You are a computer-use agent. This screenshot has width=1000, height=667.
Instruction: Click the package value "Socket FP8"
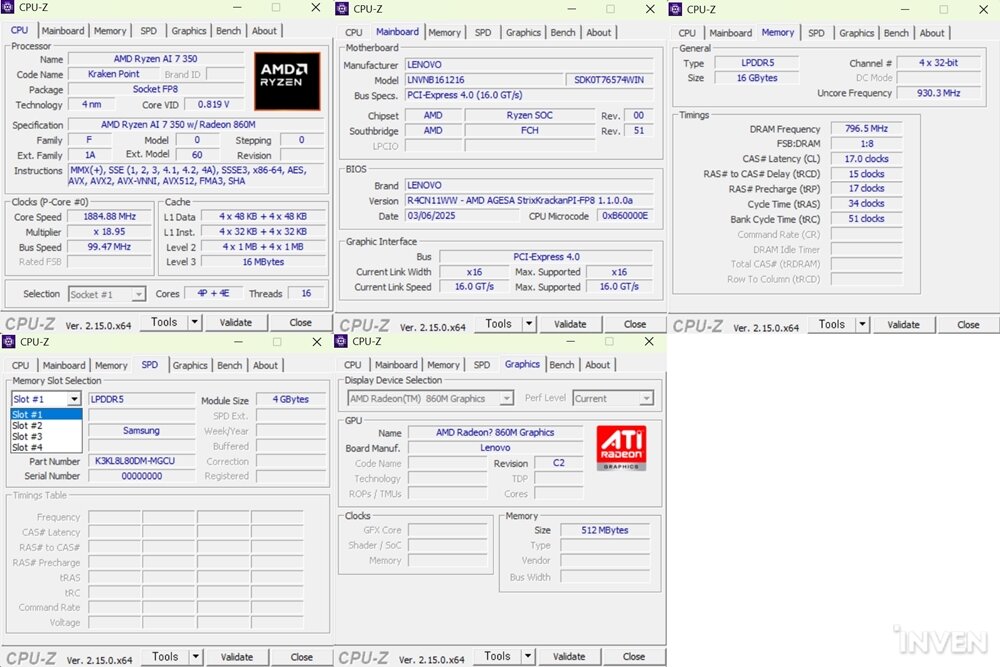click(x=156, y=89)
